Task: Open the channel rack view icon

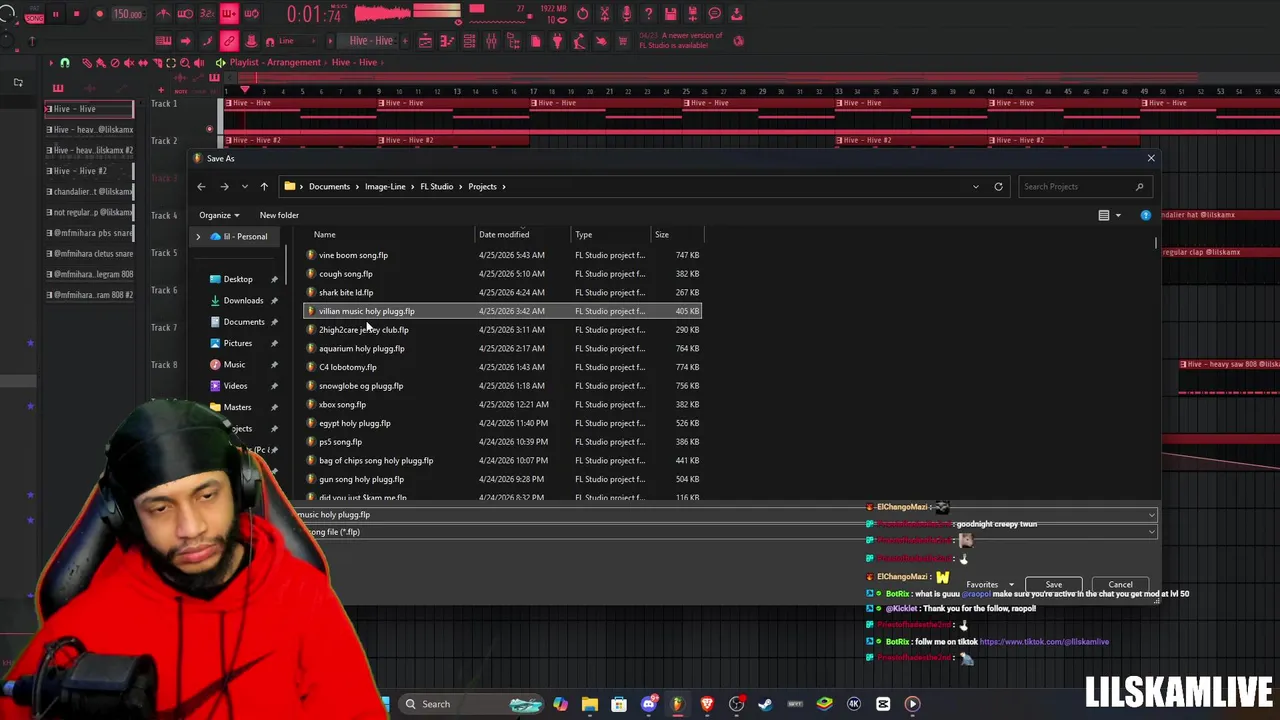Action: pos(469,41)
